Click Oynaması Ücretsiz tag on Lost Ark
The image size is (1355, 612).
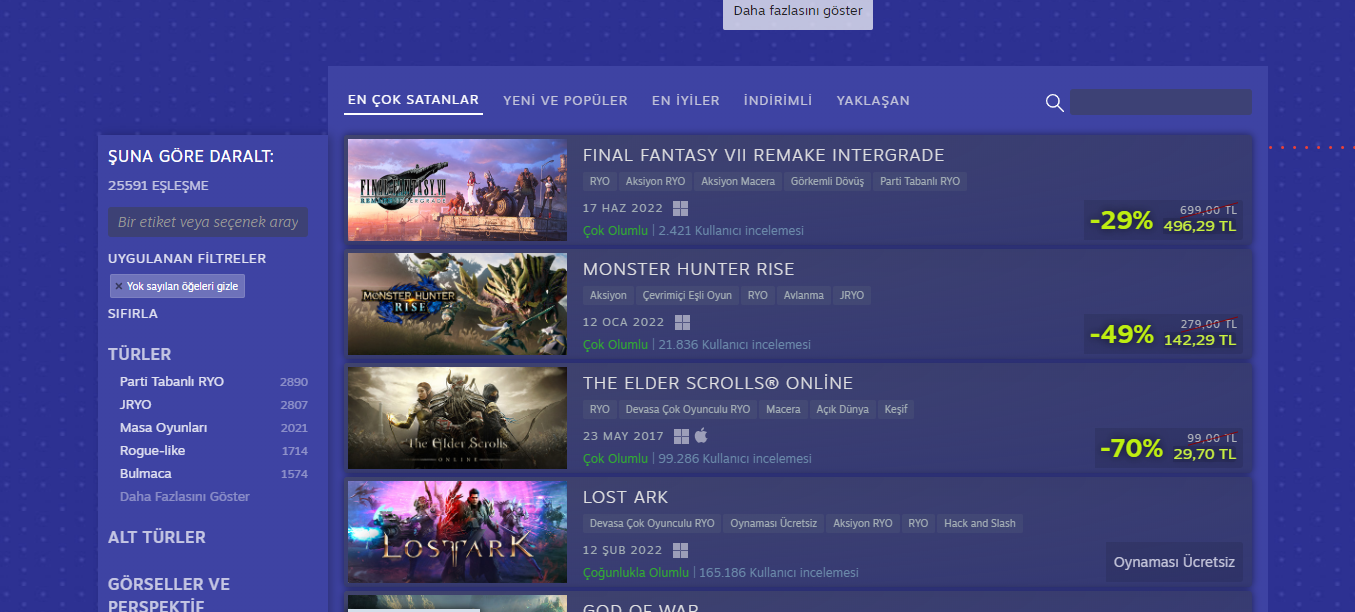pyautogui.click(x=774, y=524)
